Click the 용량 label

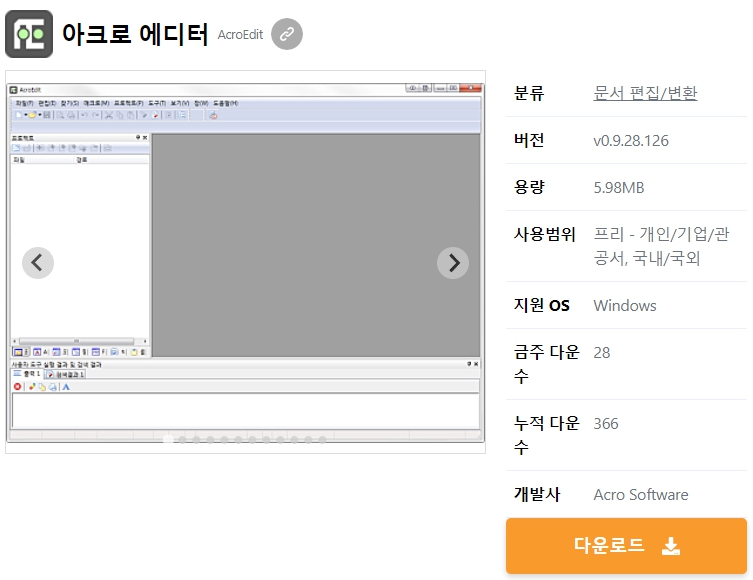click(x=529, y=187)
